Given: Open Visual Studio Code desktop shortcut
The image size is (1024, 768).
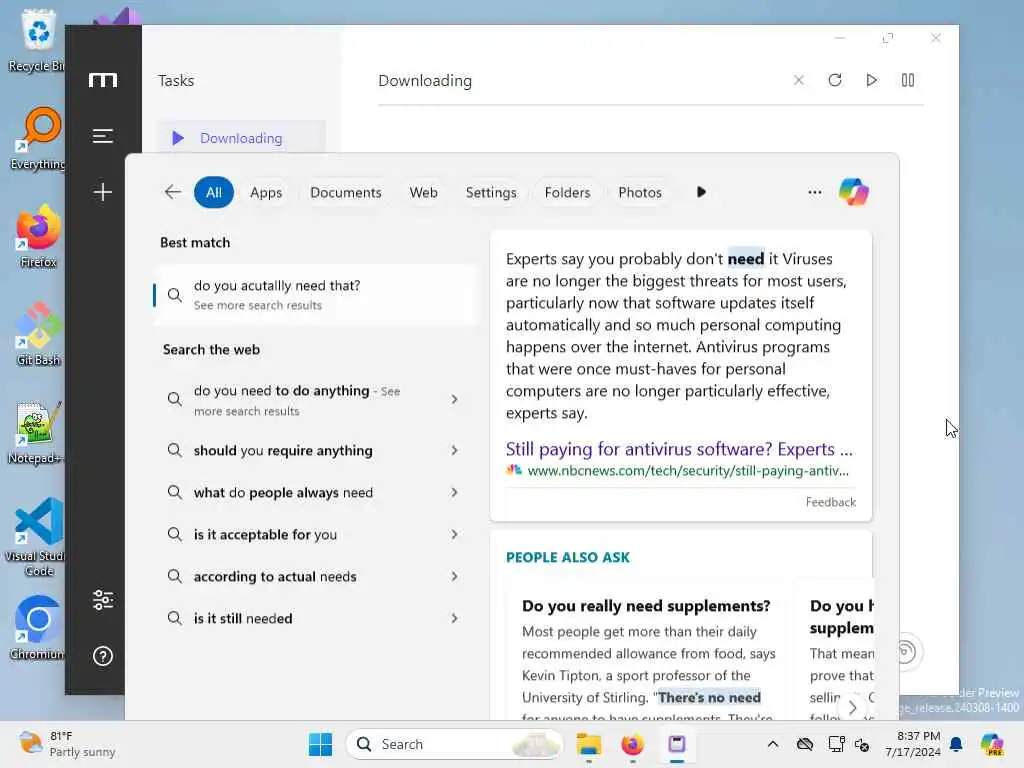Looking at the screenshot, I should click(38, 537).
